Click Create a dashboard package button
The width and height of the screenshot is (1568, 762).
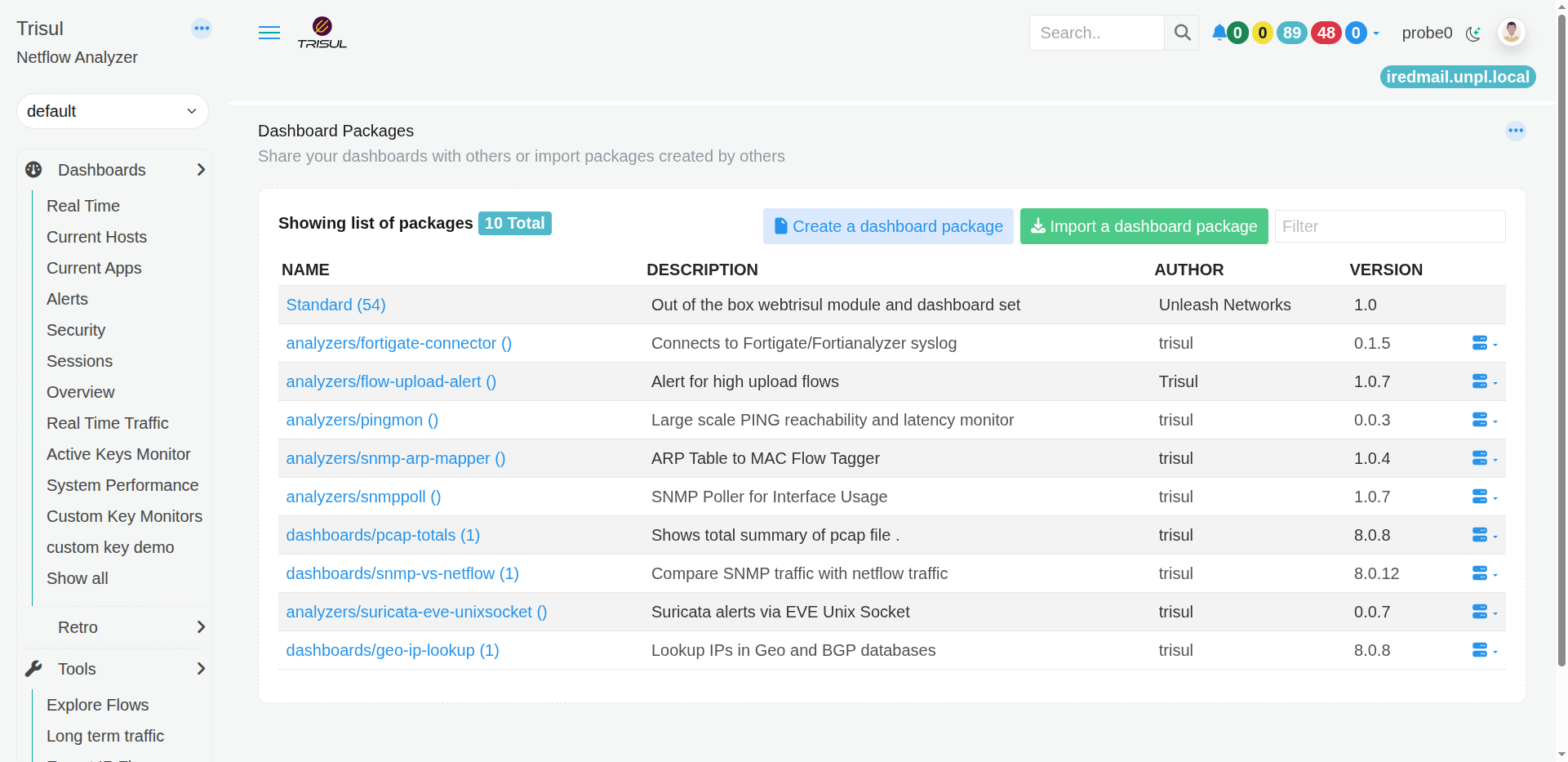[888, 226]
